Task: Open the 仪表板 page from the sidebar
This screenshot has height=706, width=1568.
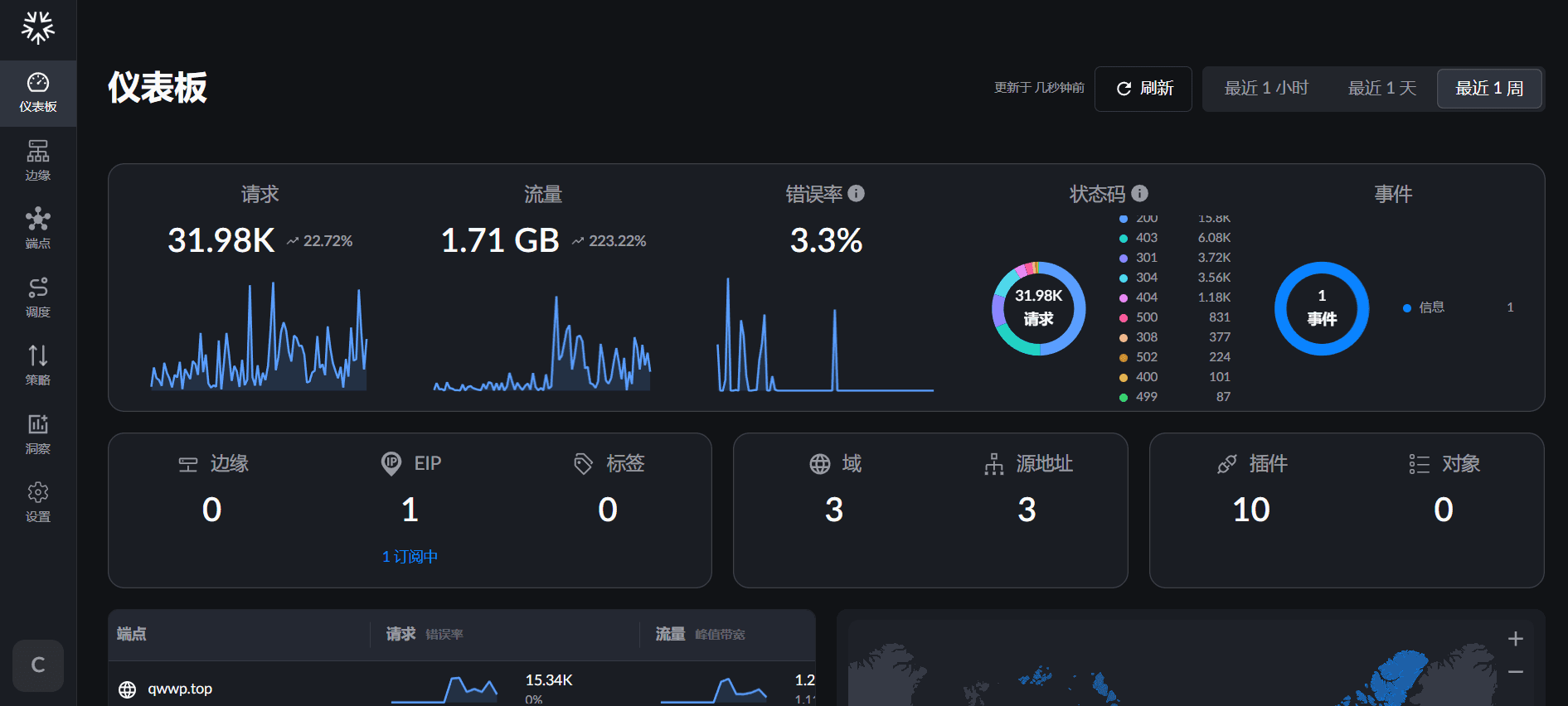Action: tap(38, 93)
